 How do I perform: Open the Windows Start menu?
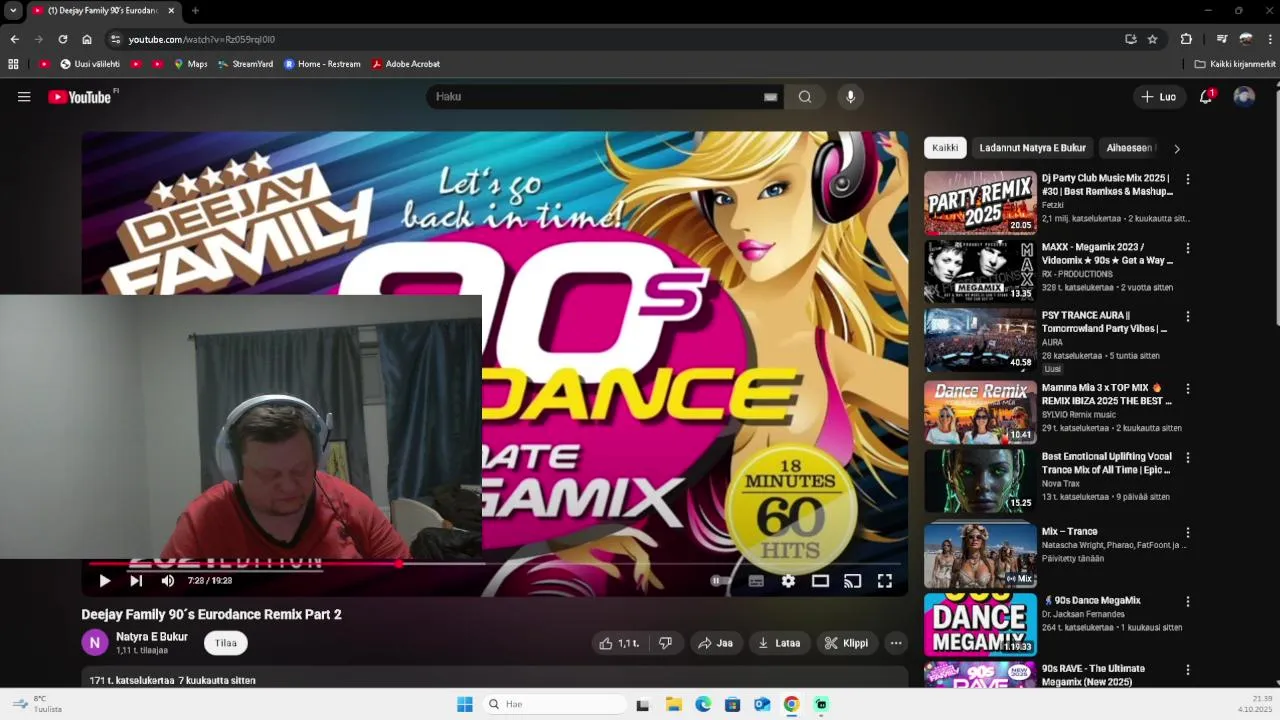point(465,704)
